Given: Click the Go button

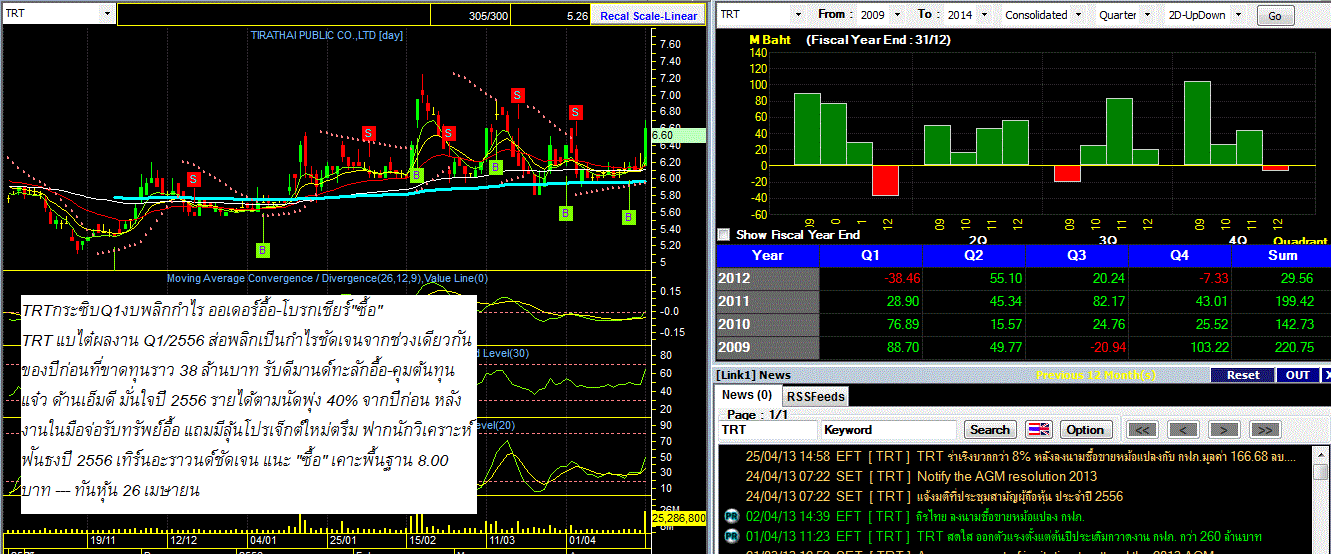Looking at the screenshot, I should click(x=1274, y=16).
